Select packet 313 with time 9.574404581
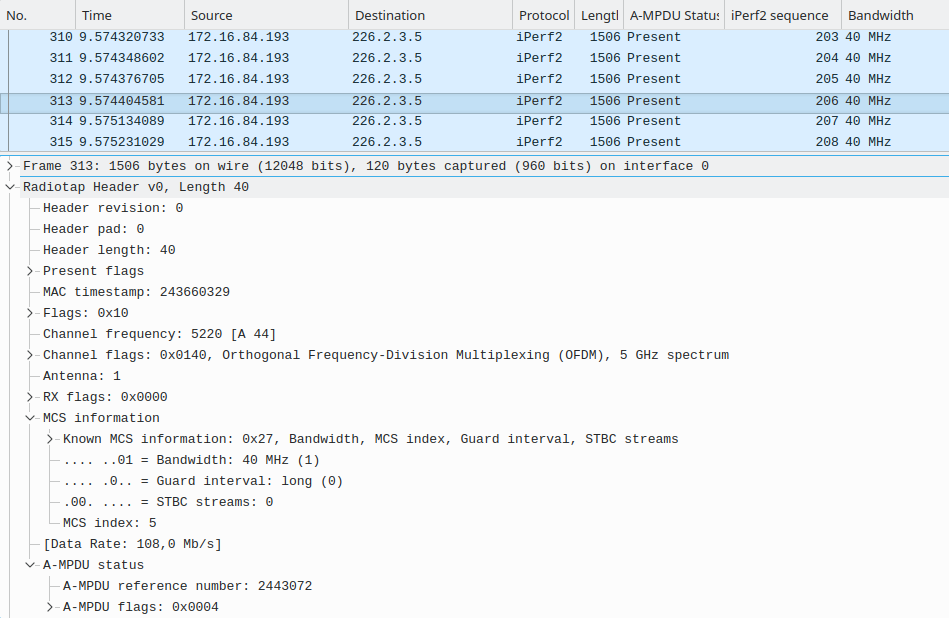Viewport: 949px width, 618px height. 474,101
